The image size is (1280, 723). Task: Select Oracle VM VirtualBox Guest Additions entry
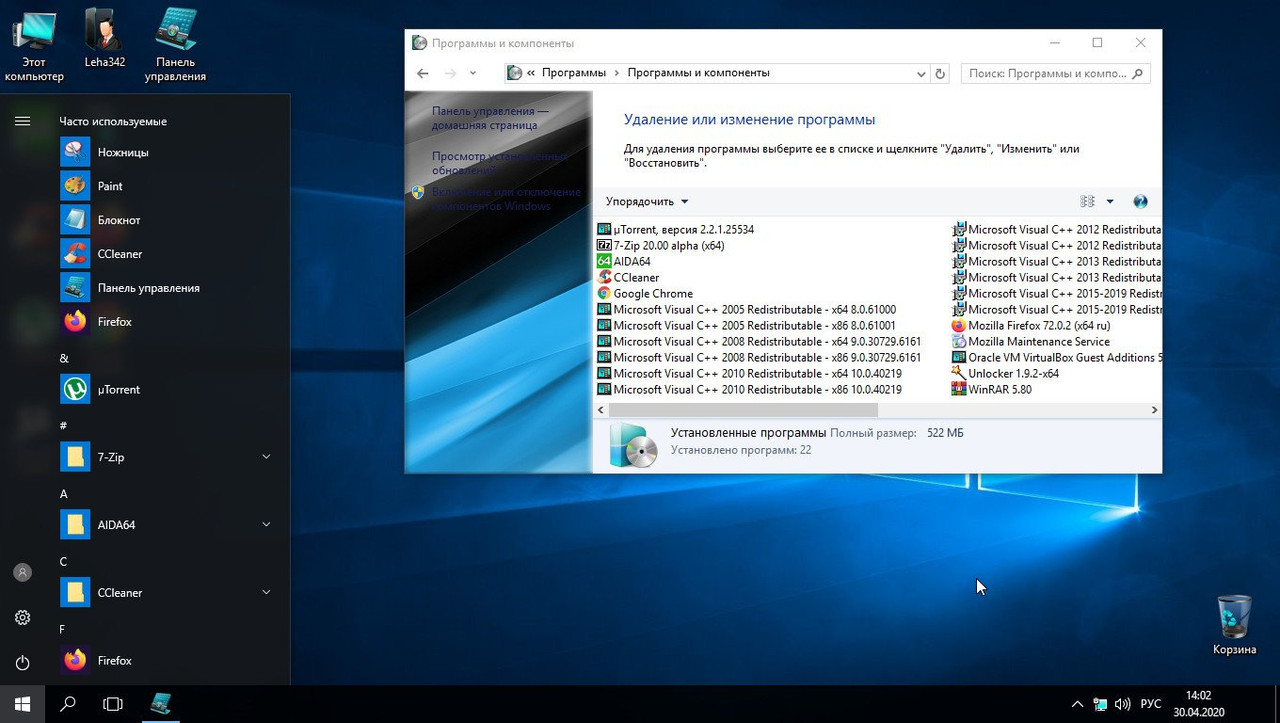pos(1057,357)
